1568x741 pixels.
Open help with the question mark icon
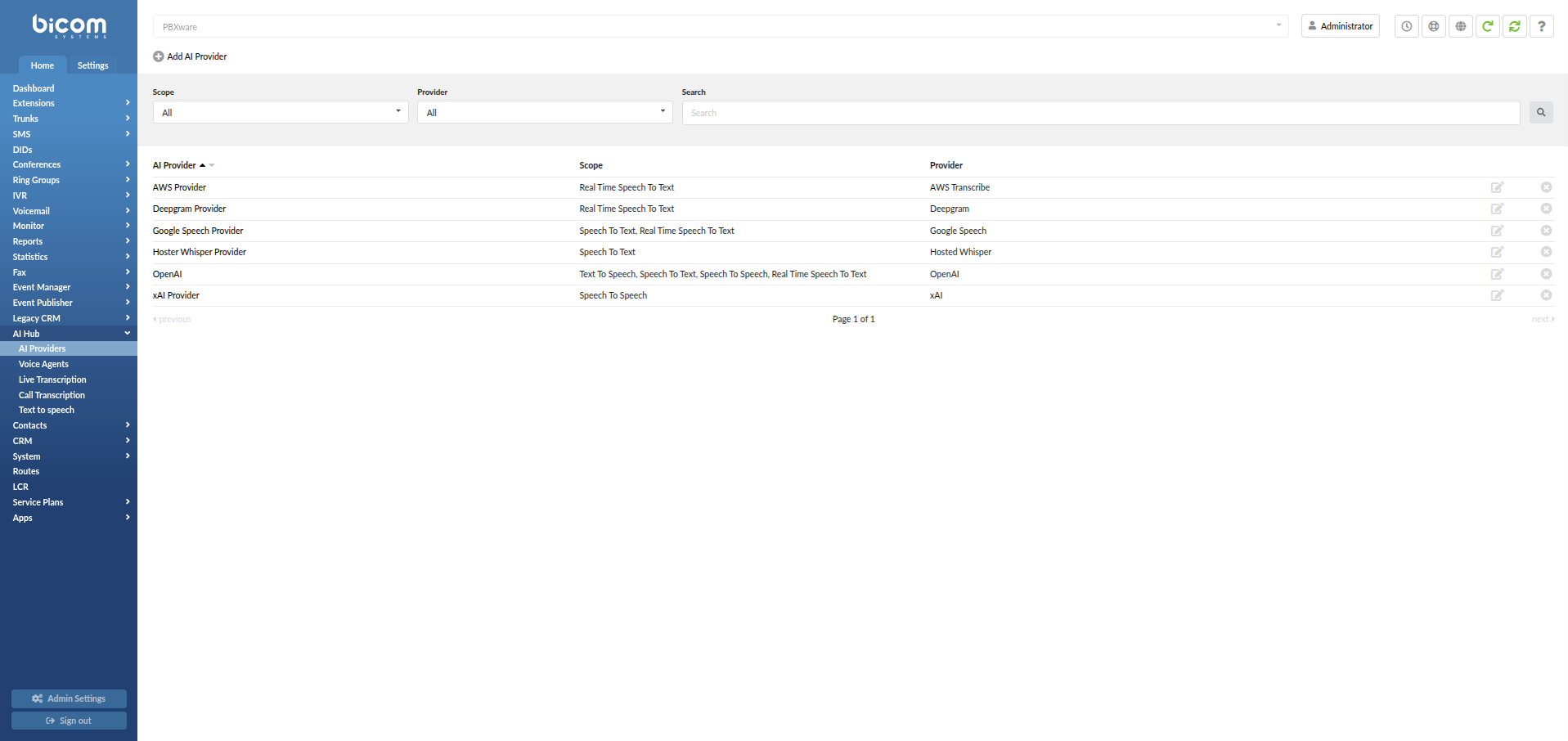coord(1541,26)
